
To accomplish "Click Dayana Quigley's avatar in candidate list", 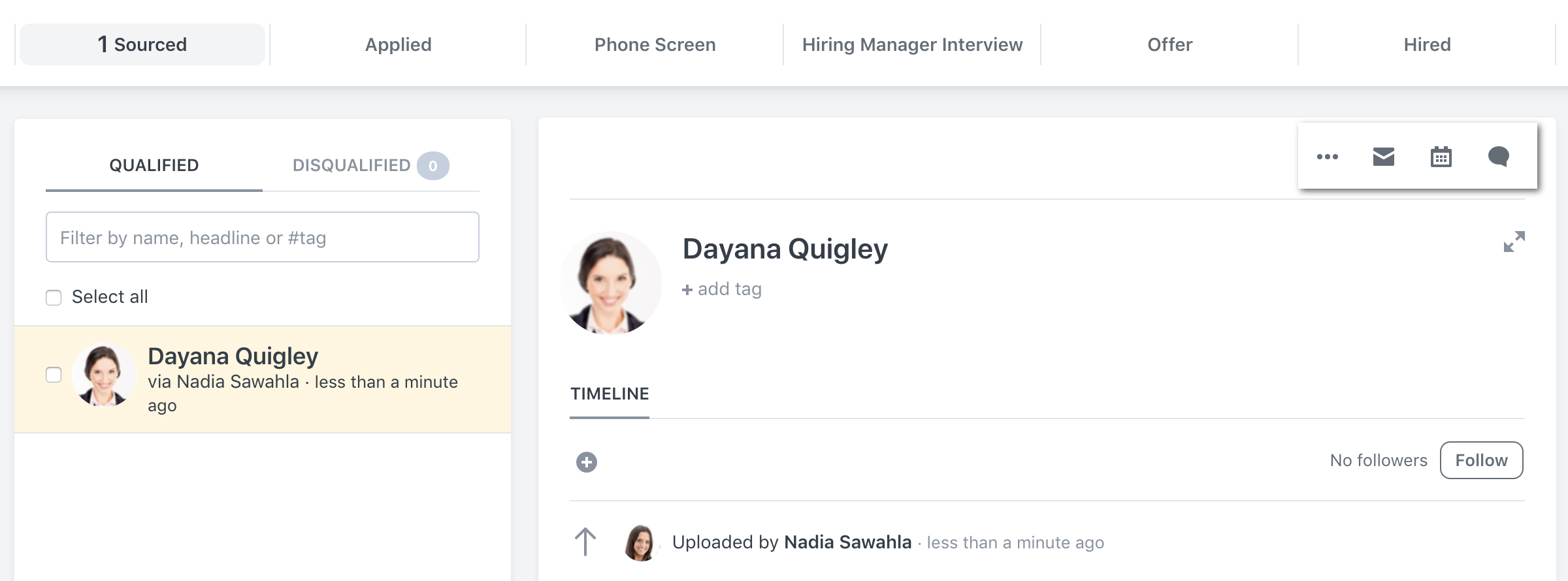I will pos(104,375).
